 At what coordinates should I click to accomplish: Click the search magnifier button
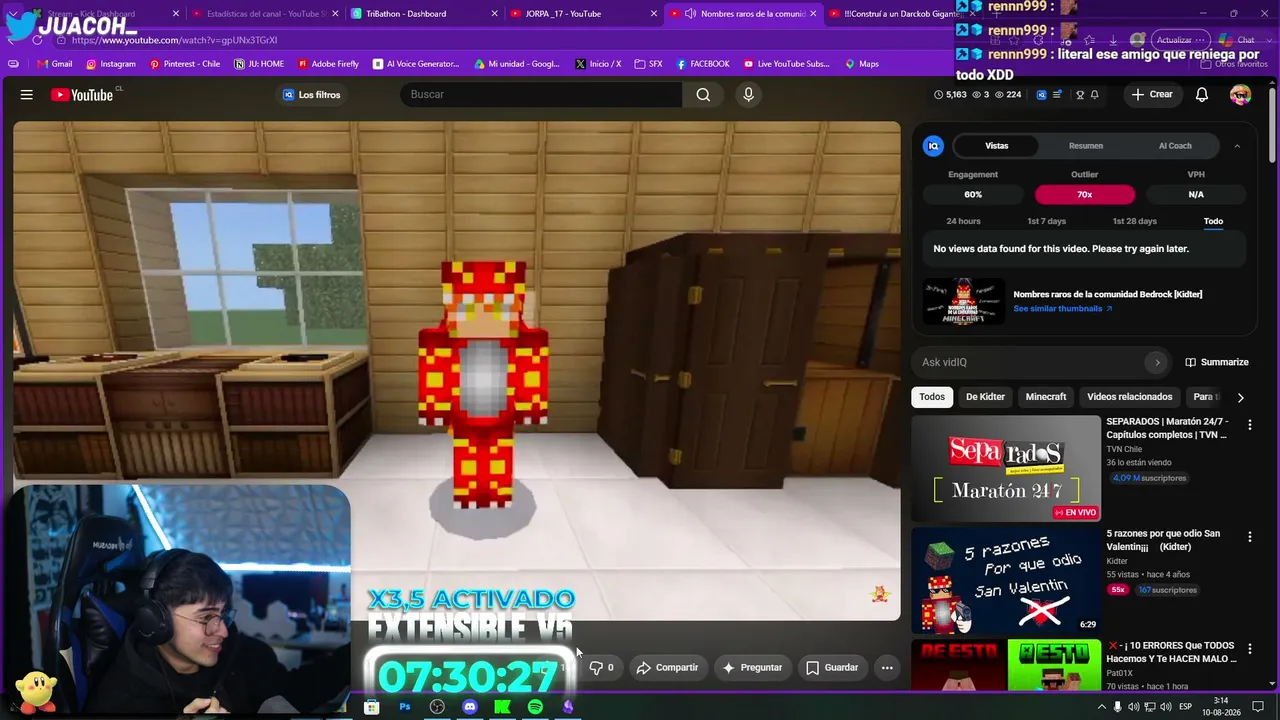pos(703,95)
